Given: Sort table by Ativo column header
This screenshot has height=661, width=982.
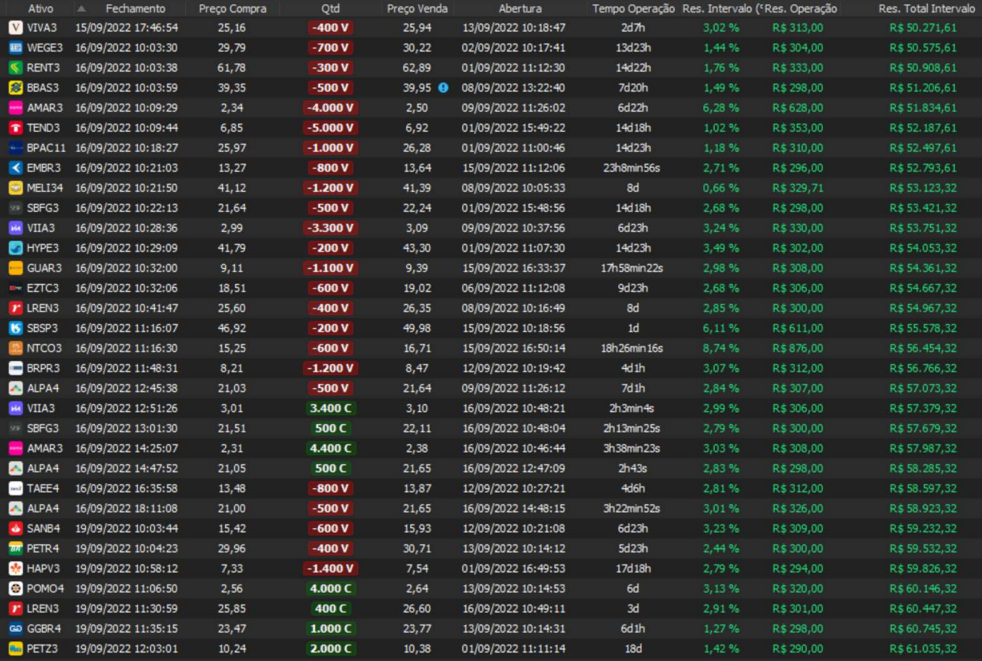Looking at the screenshot, I should click(x=40, y=9).
